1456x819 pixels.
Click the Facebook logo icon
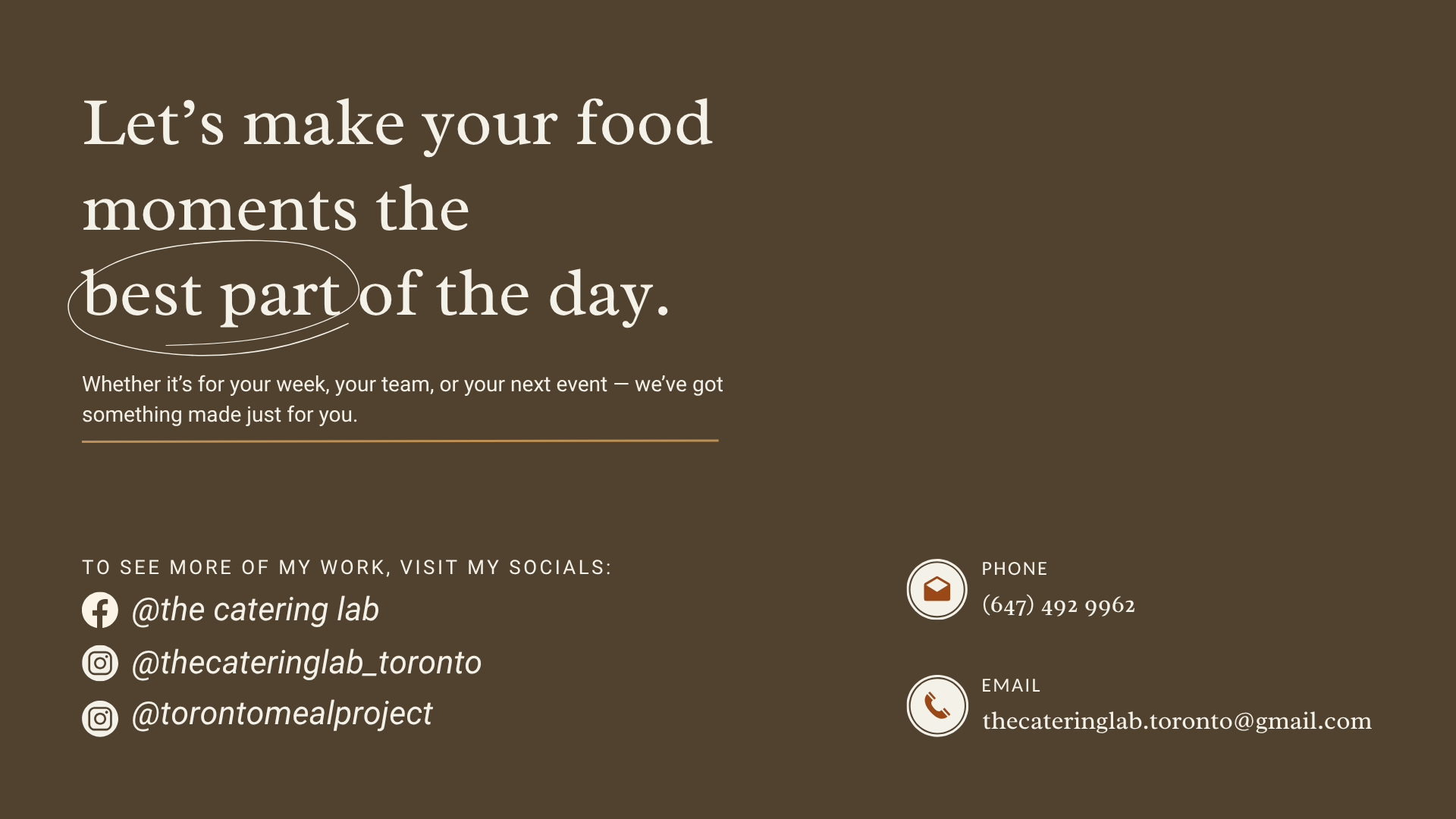coord(100,610)
